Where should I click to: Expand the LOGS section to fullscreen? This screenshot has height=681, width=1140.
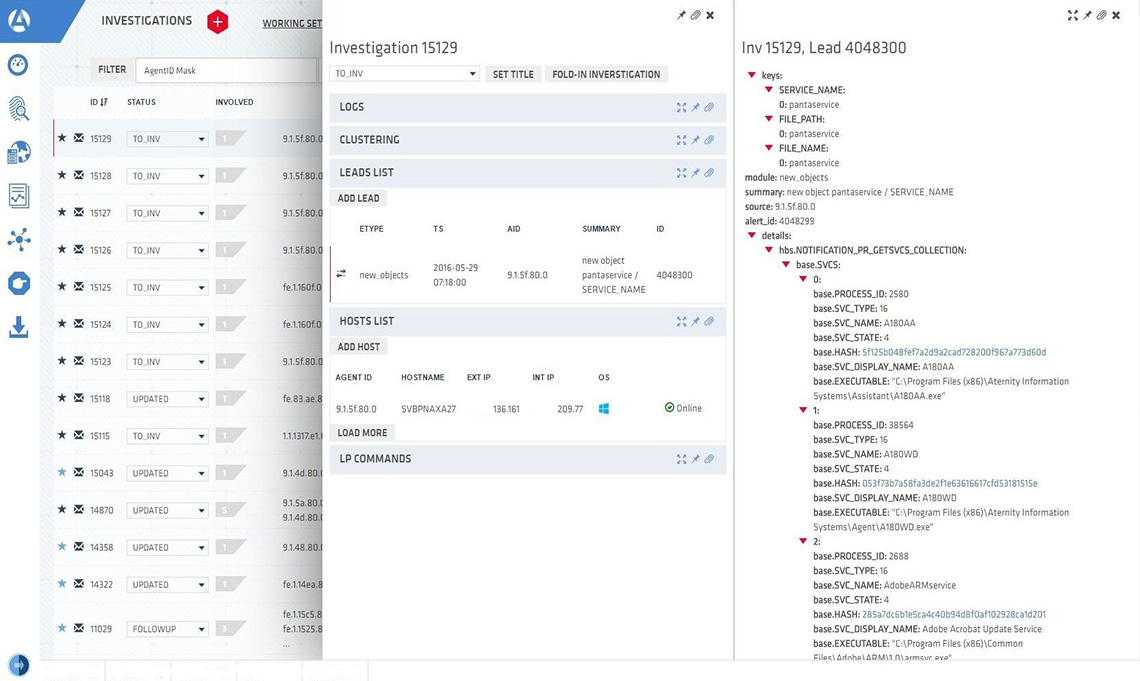(x=681, y=108)
